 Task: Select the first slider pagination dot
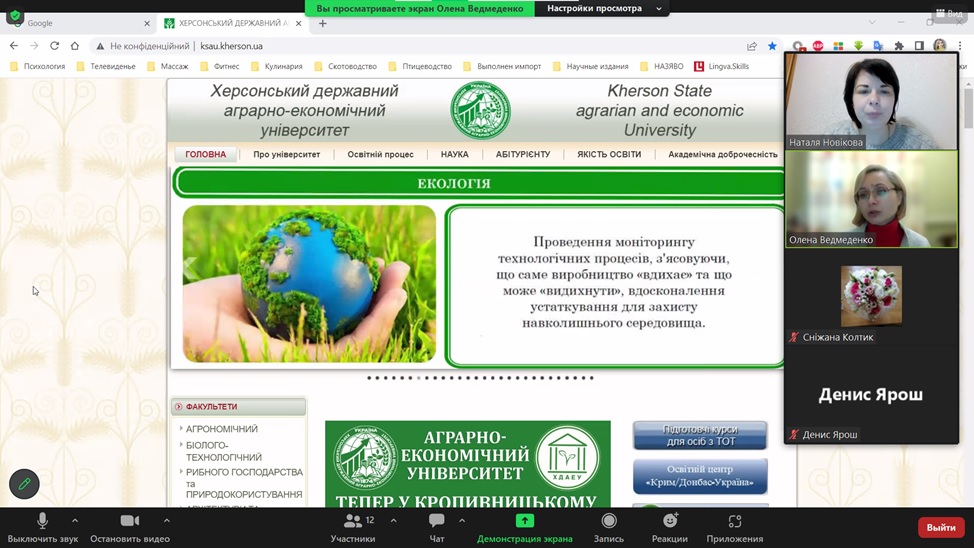point(369,378)
